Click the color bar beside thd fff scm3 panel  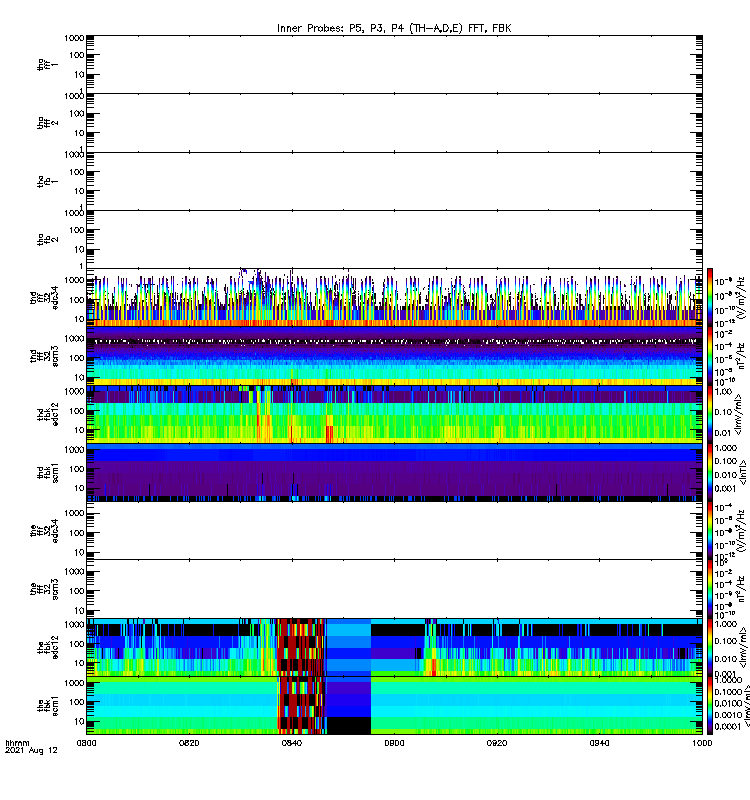(710, 356)
